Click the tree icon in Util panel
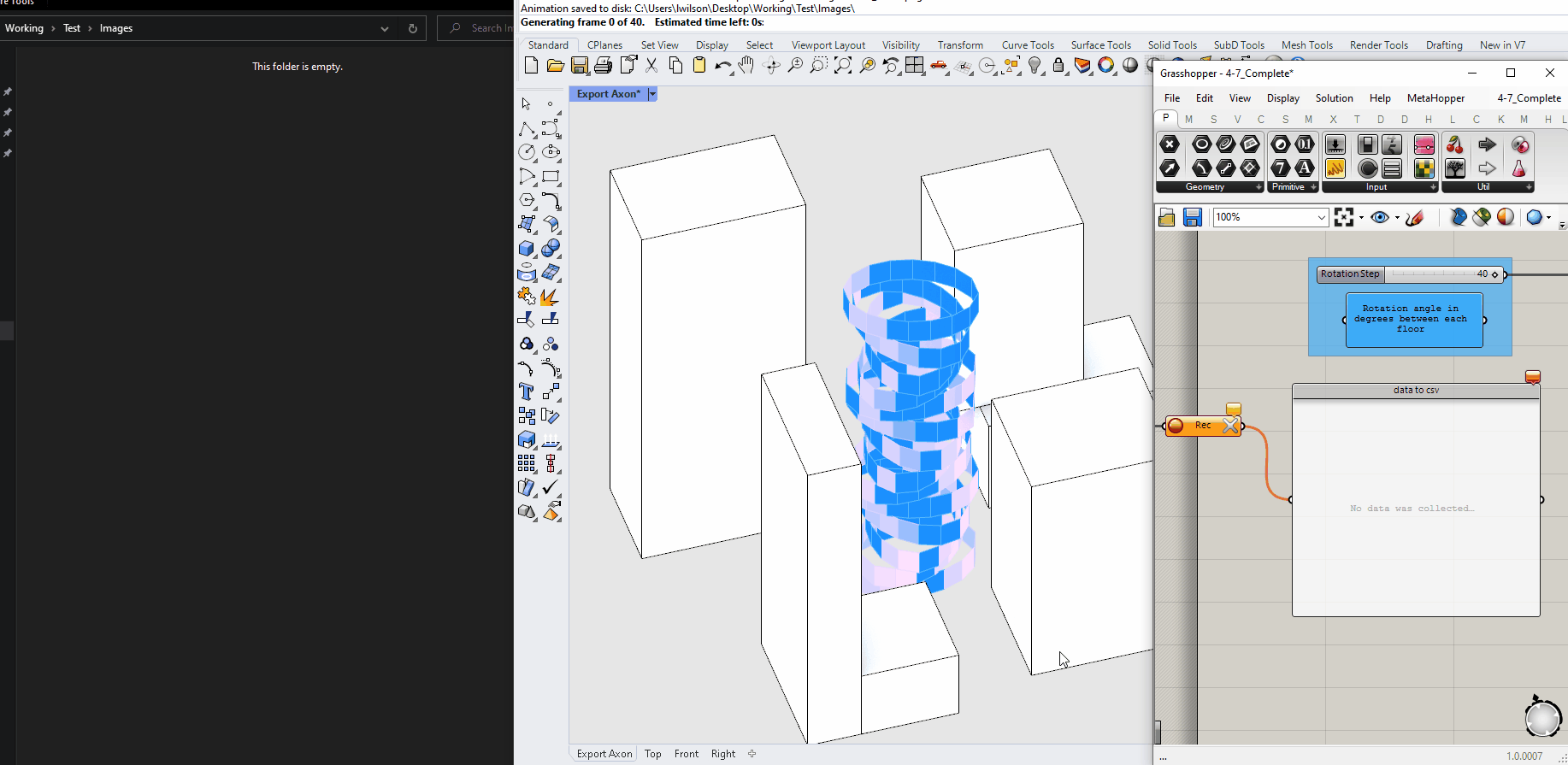This screenshot has height=765, width=1568. (1455, 168)
